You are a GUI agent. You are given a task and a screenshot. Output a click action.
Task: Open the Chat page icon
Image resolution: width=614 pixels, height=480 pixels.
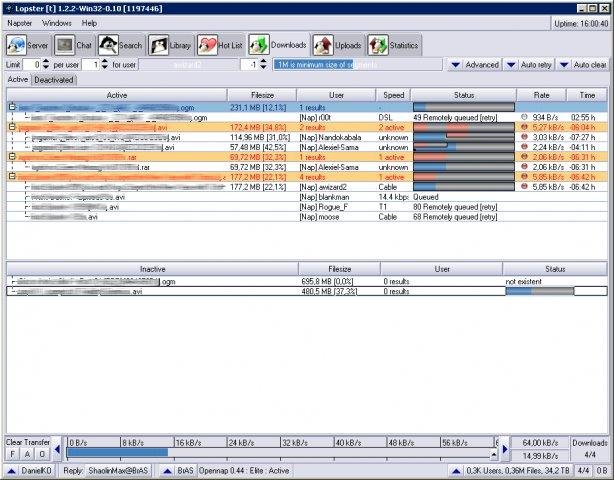point(65,45)
